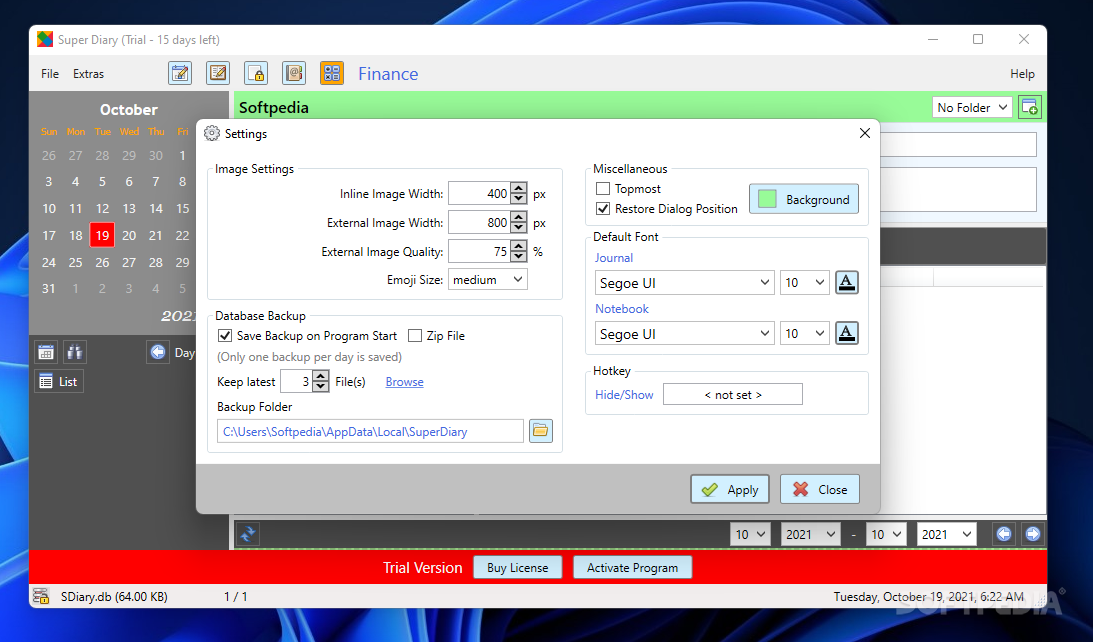The image size is (1093, 642).
Task: Click the Journal label in Default Font
Action: 613,258
